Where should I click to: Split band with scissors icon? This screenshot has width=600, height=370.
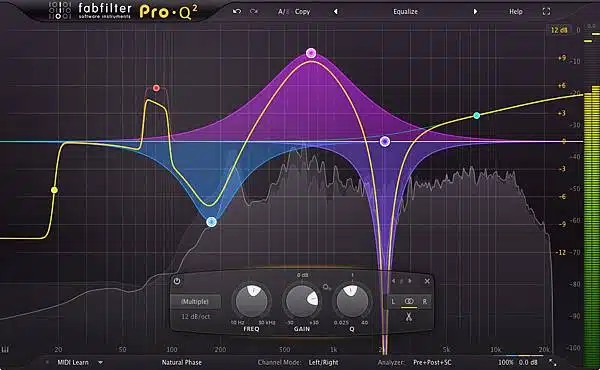tap(409, 317)
